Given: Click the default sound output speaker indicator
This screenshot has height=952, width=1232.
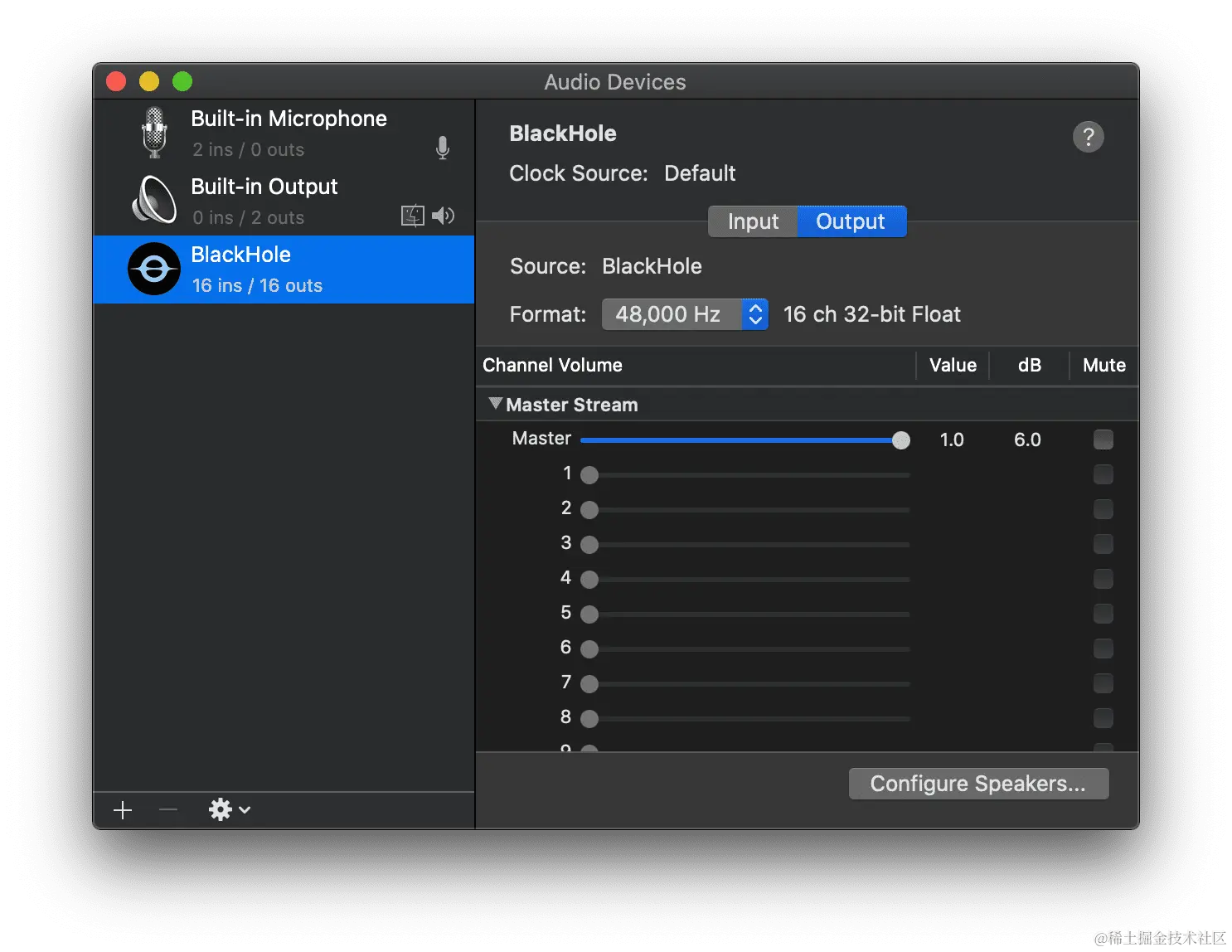Looking at the screenshot, I should (x=444, y=216).
